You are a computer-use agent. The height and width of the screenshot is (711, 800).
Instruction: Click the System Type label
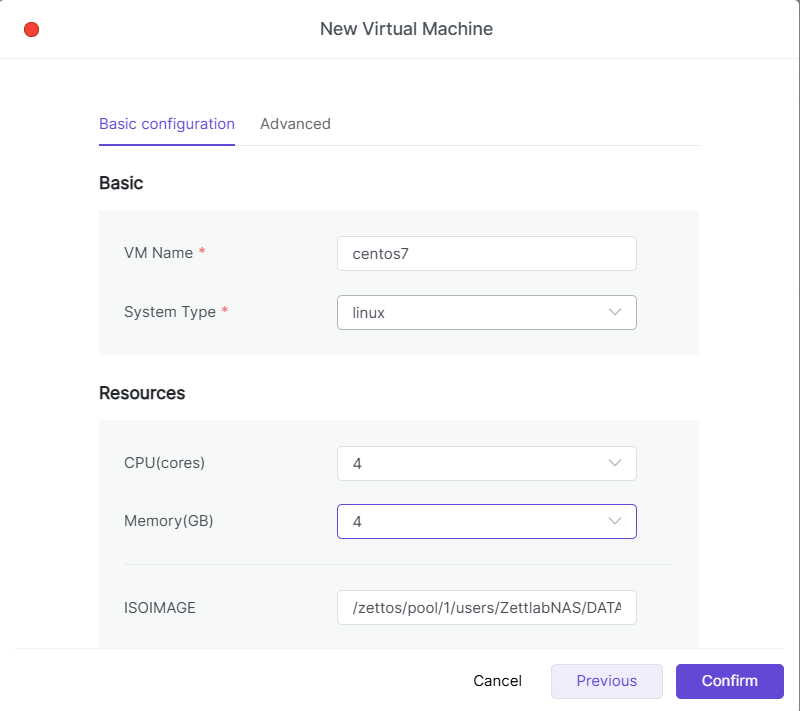[x=170, y=312]
